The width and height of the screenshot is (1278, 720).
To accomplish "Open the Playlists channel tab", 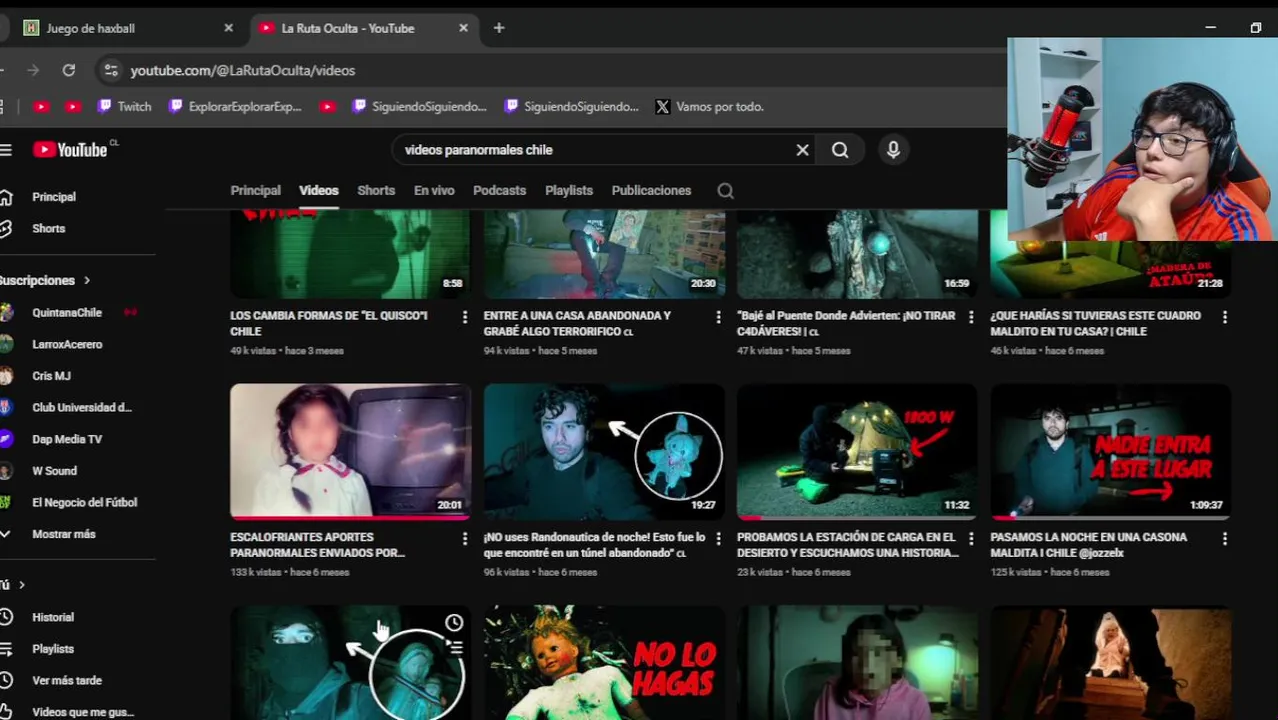I will coord(569,190).
